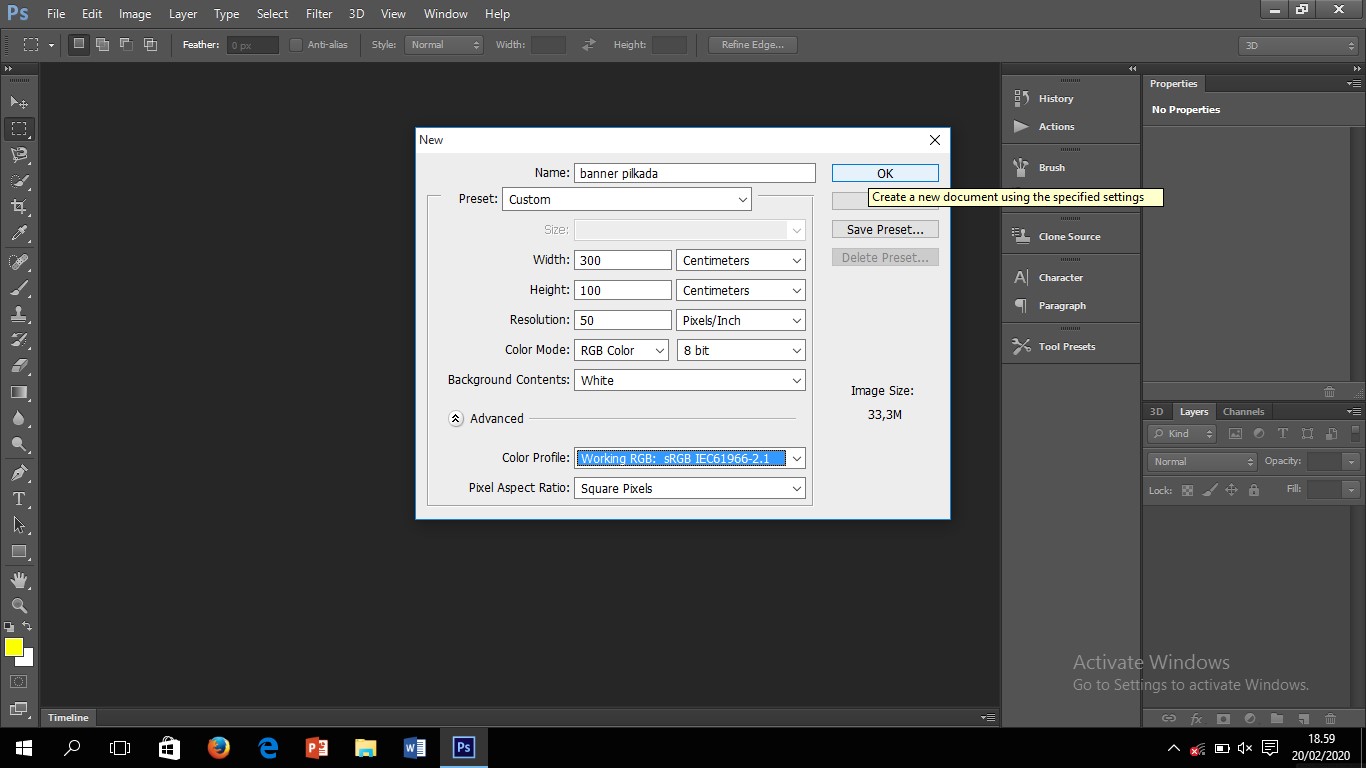The image size is (1366, 768).
Task: Open Microsoft Word from the taskbar
Action: (414, 747)
